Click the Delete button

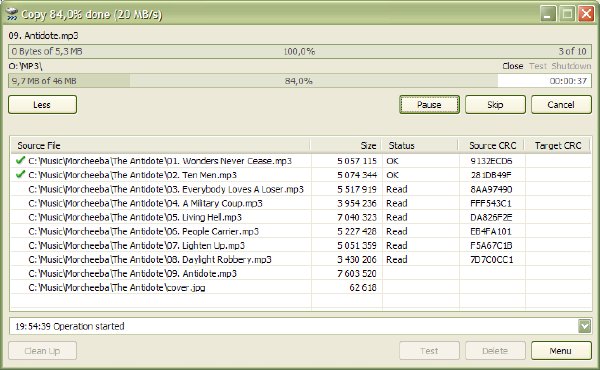pos(495,350)
